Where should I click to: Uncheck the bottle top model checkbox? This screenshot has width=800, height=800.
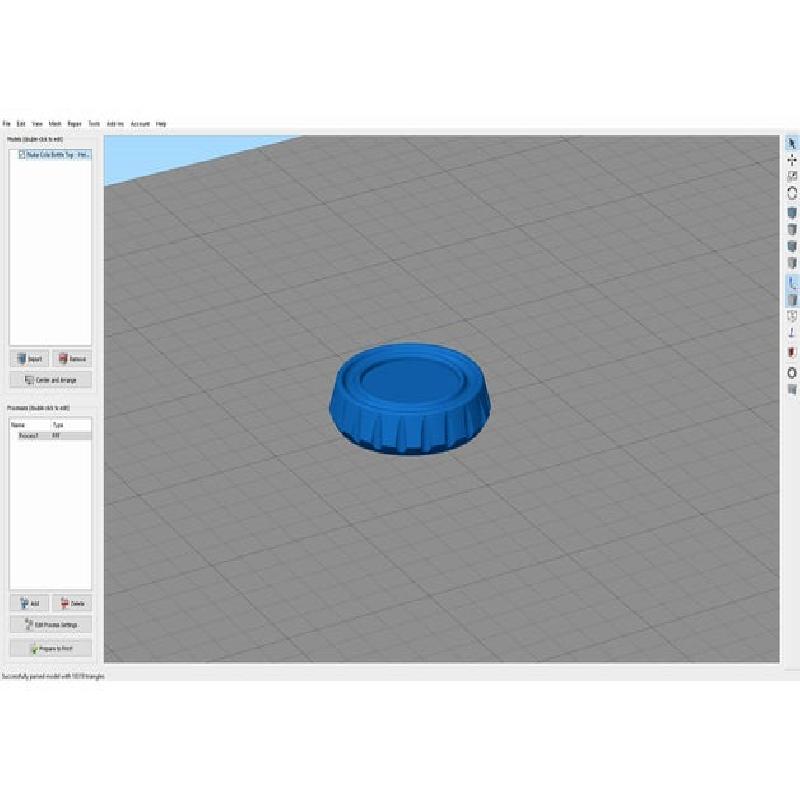point(22,155)
